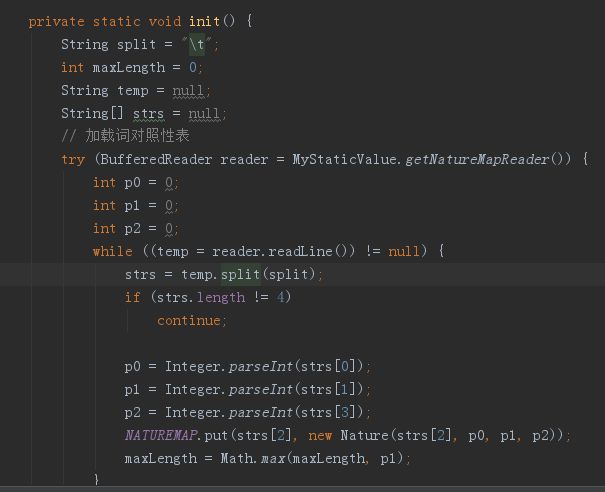605x492 pixels.
Task: Click the 0 value assigned to maxLength
Action: pyautogui.click(x=193, y=68)
